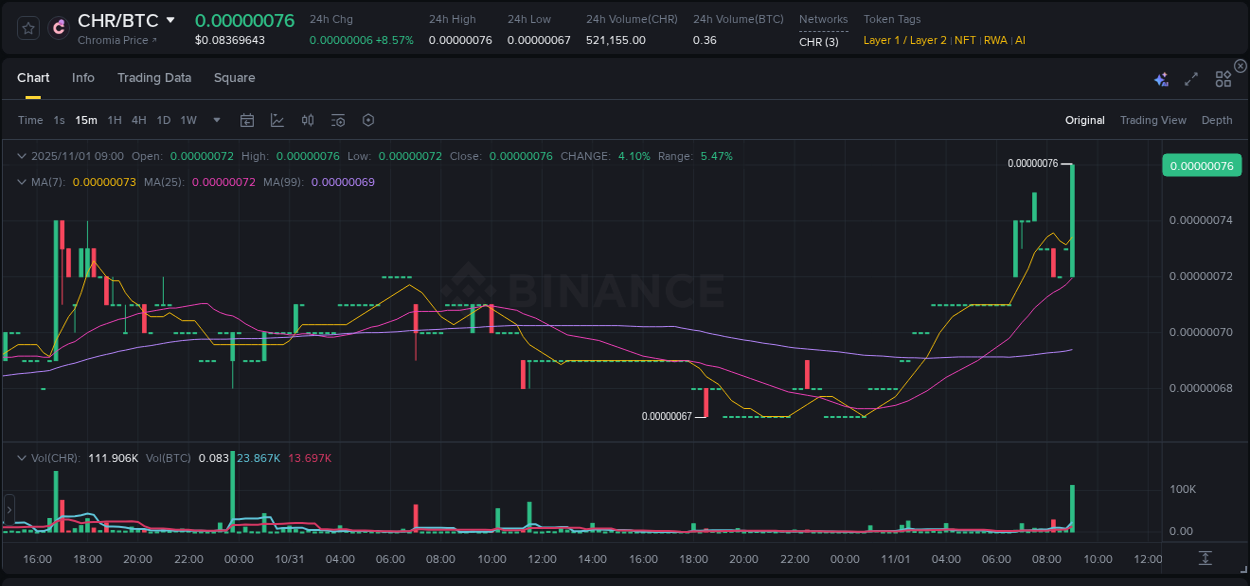Expand the chart to fullscreen

1191,78
